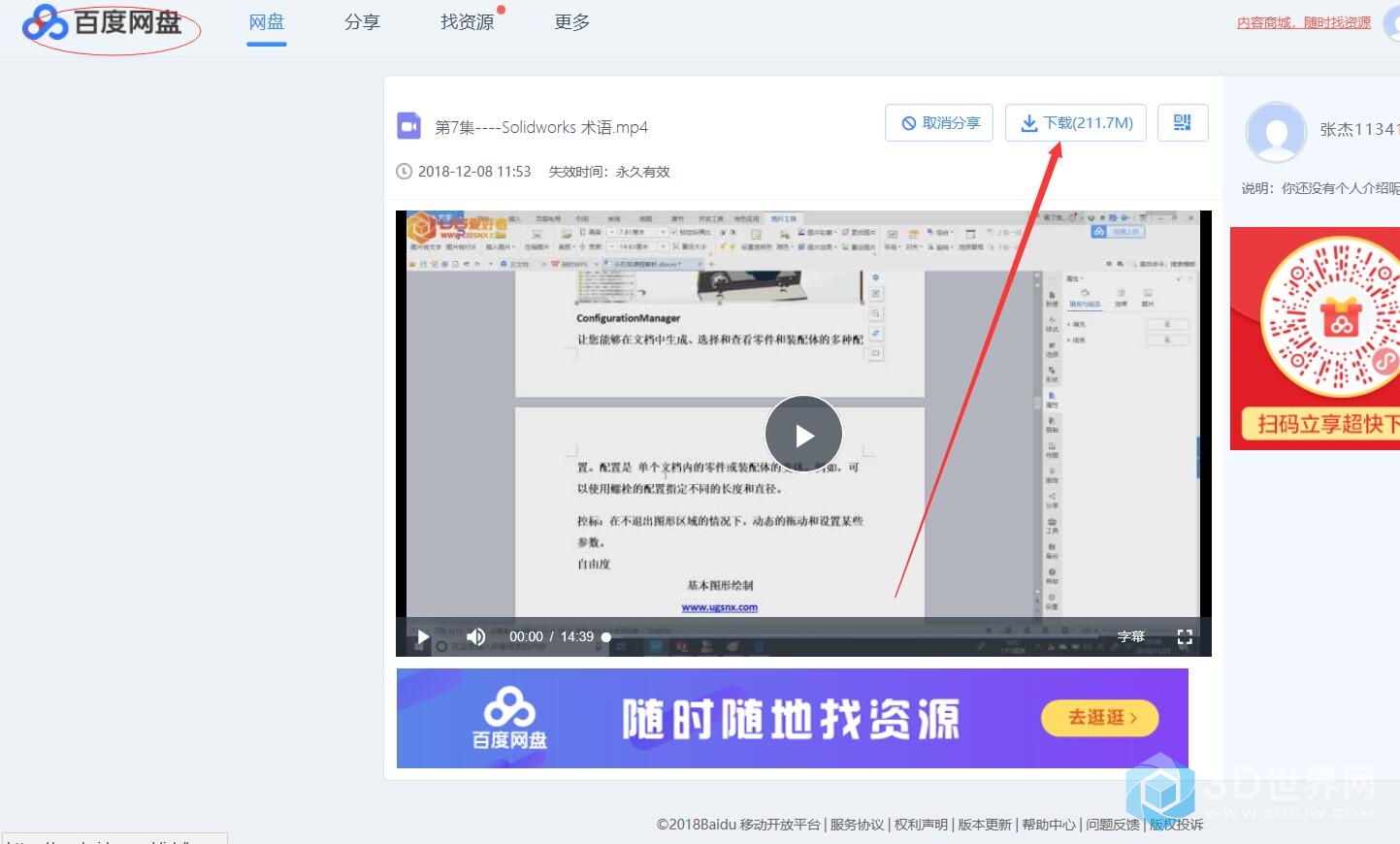The width and height of the screenshot is (1400, 844).
Task: Enter fullscreen video mode
Action: (1185, 637)
